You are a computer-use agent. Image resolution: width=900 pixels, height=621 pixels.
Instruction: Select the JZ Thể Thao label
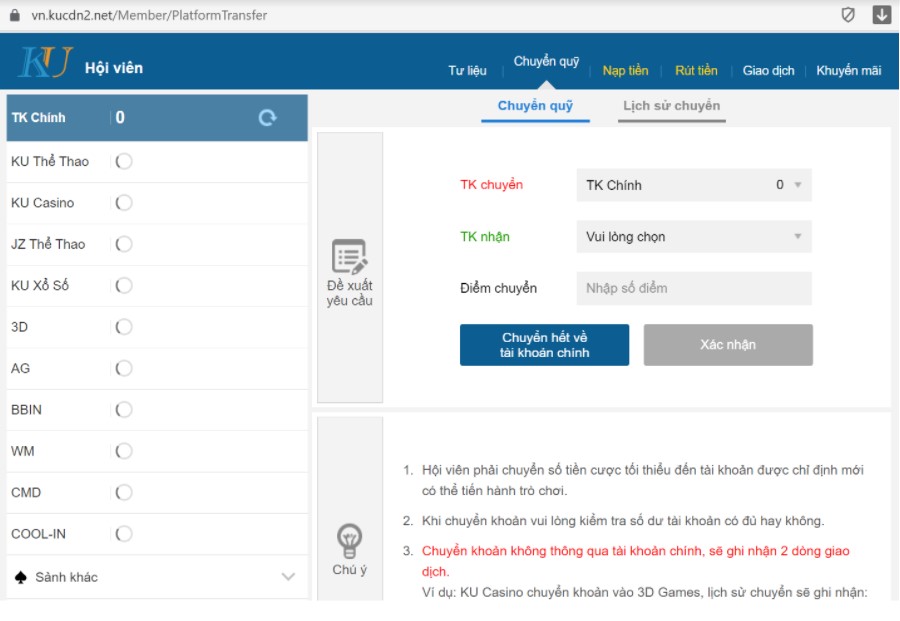48,244
